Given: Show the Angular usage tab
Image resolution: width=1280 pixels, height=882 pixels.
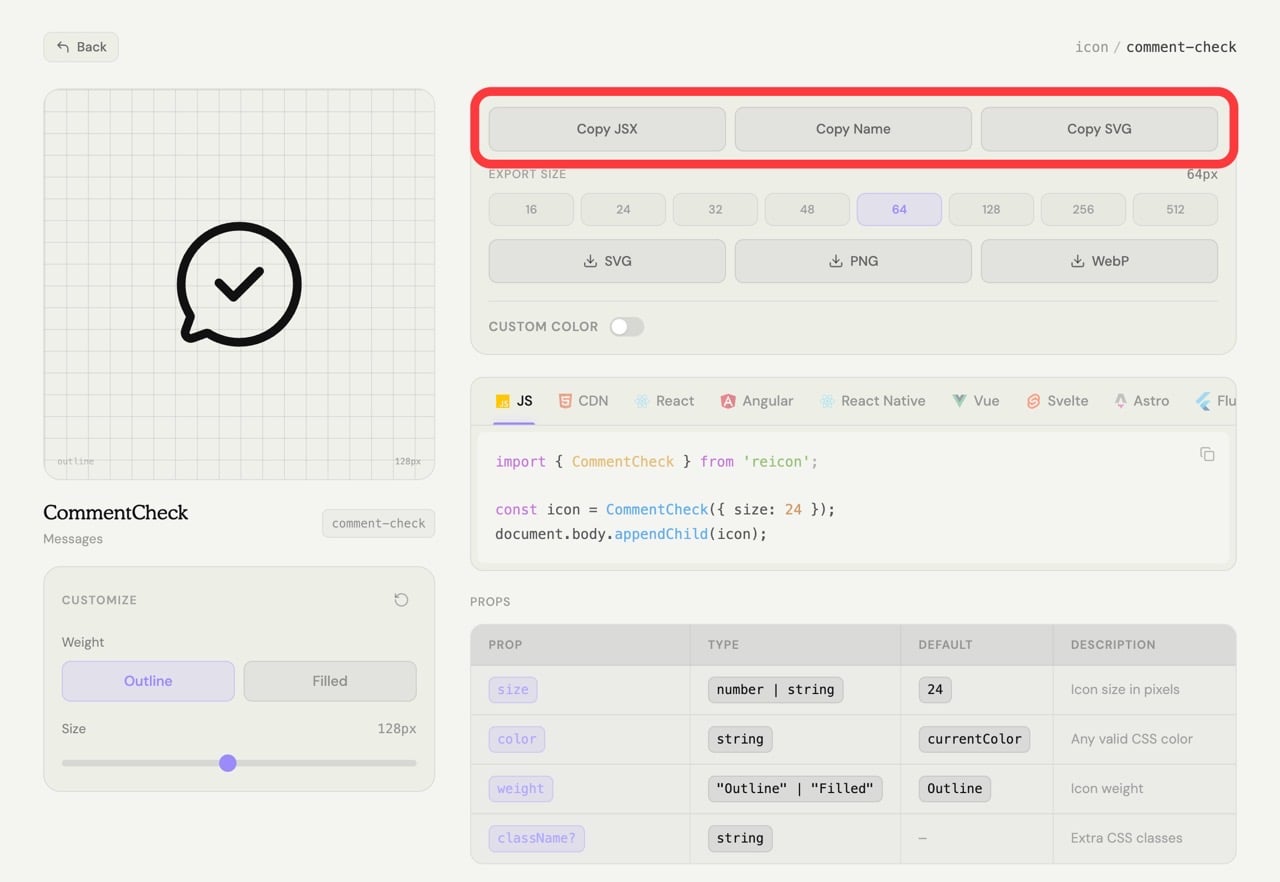Looking at the screenshot, I should (x=756, y=401).
